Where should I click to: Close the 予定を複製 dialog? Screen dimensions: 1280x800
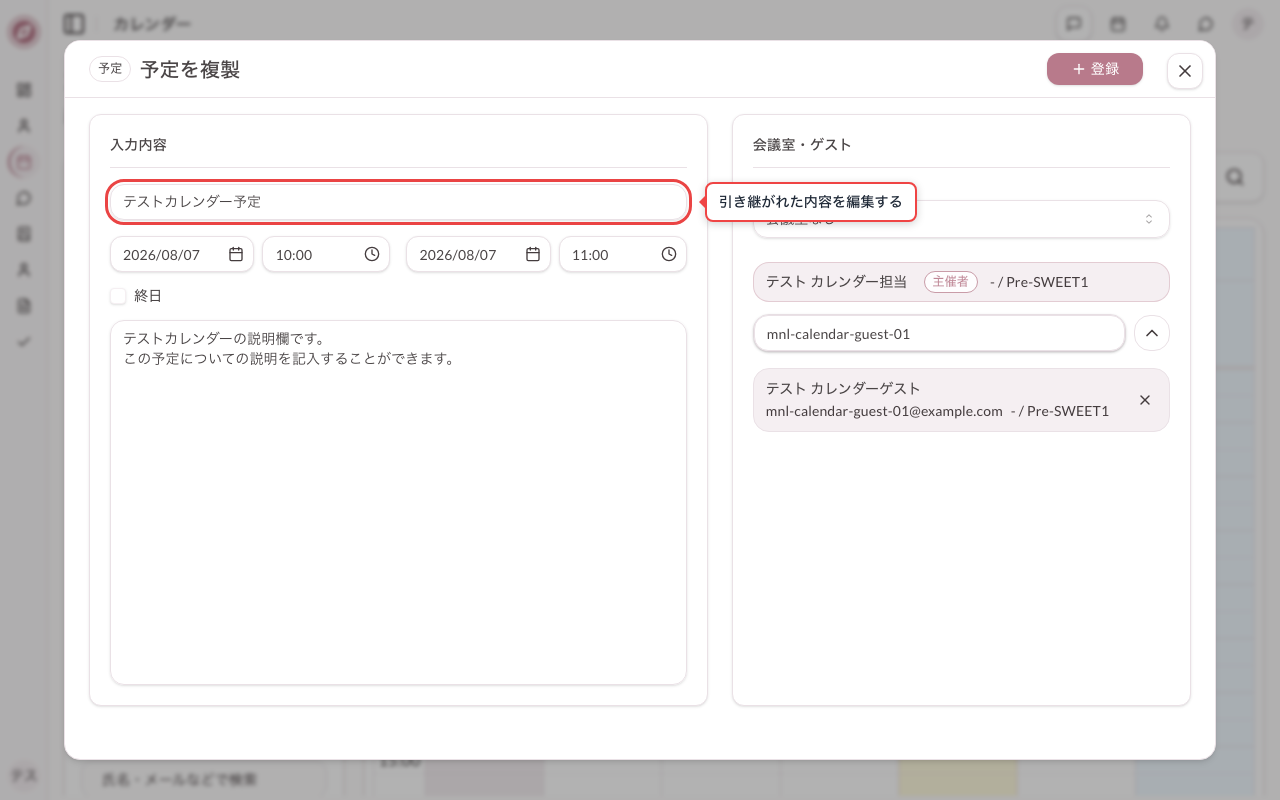1185,70
